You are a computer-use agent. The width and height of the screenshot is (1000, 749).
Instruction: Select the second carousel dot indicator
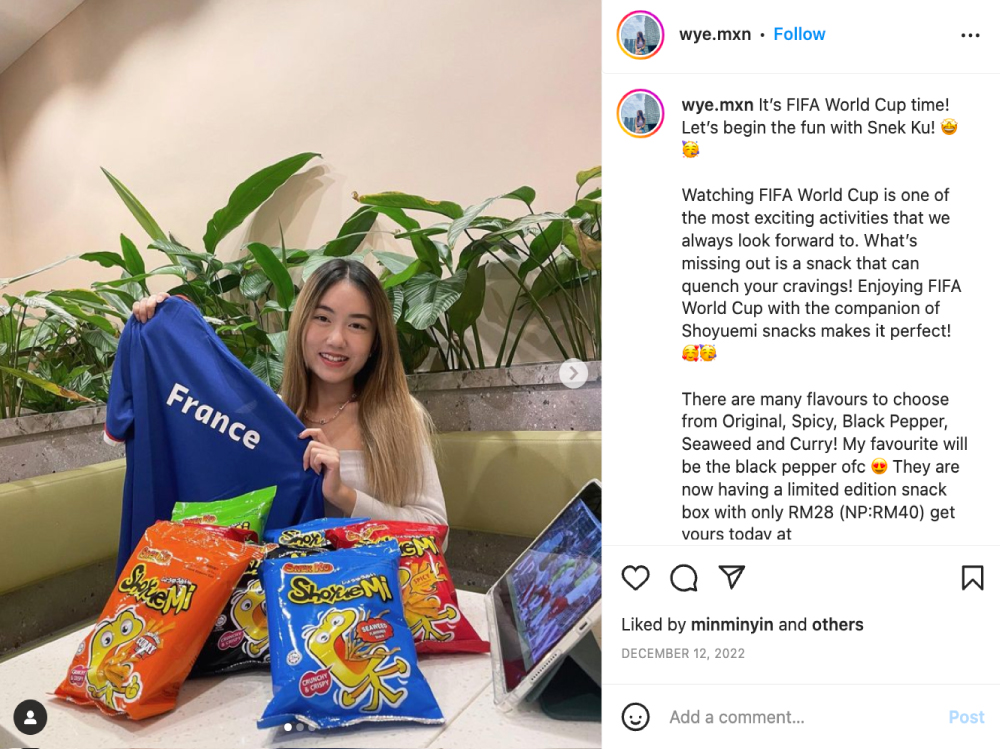click(300, 727)
